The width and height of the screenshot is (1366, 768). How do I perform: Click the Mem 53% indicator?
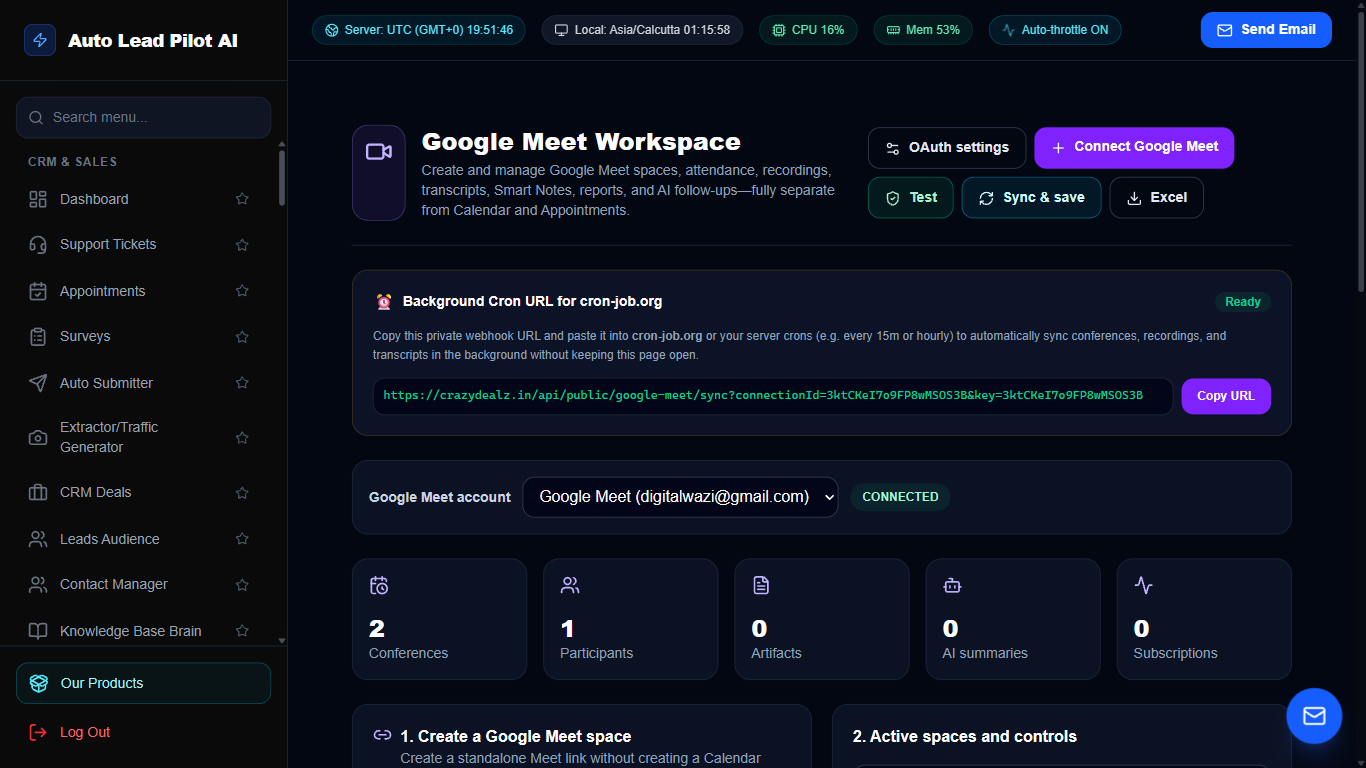[x=923, y=30]
